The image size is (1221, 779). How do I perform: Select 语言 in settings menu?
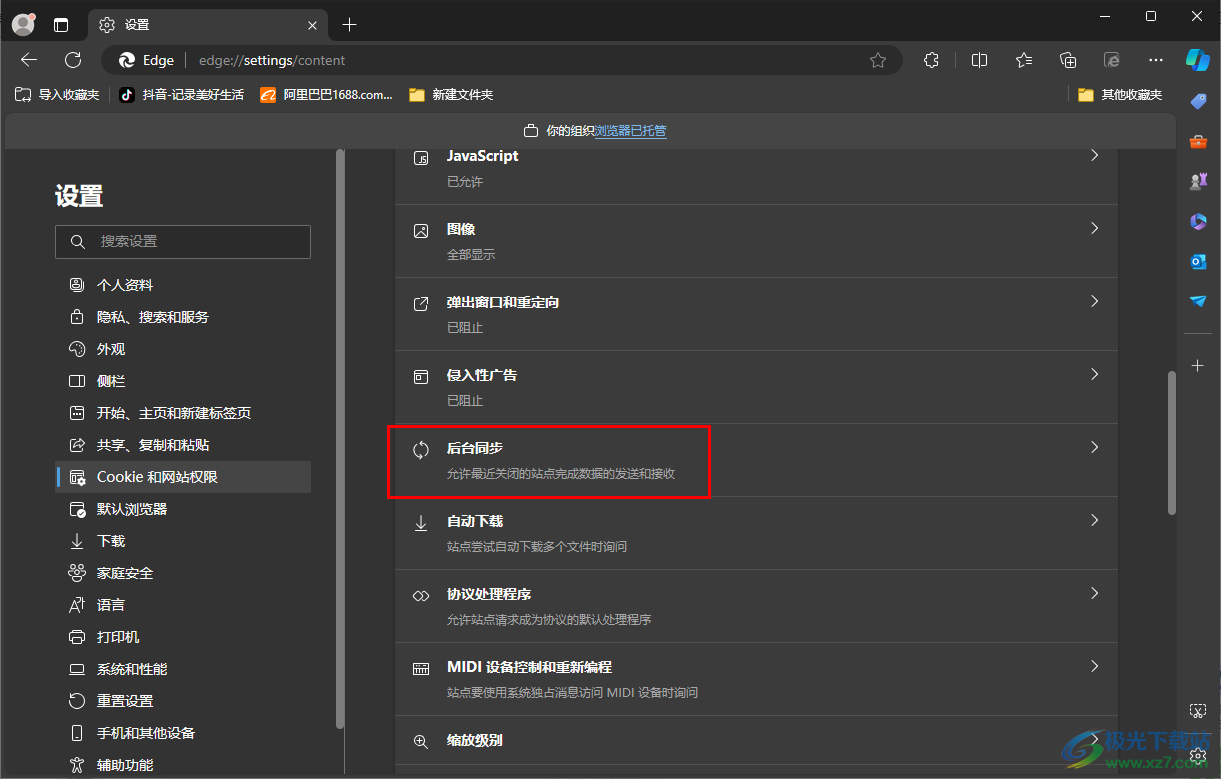pyautogui.click(x=183, y=605)
